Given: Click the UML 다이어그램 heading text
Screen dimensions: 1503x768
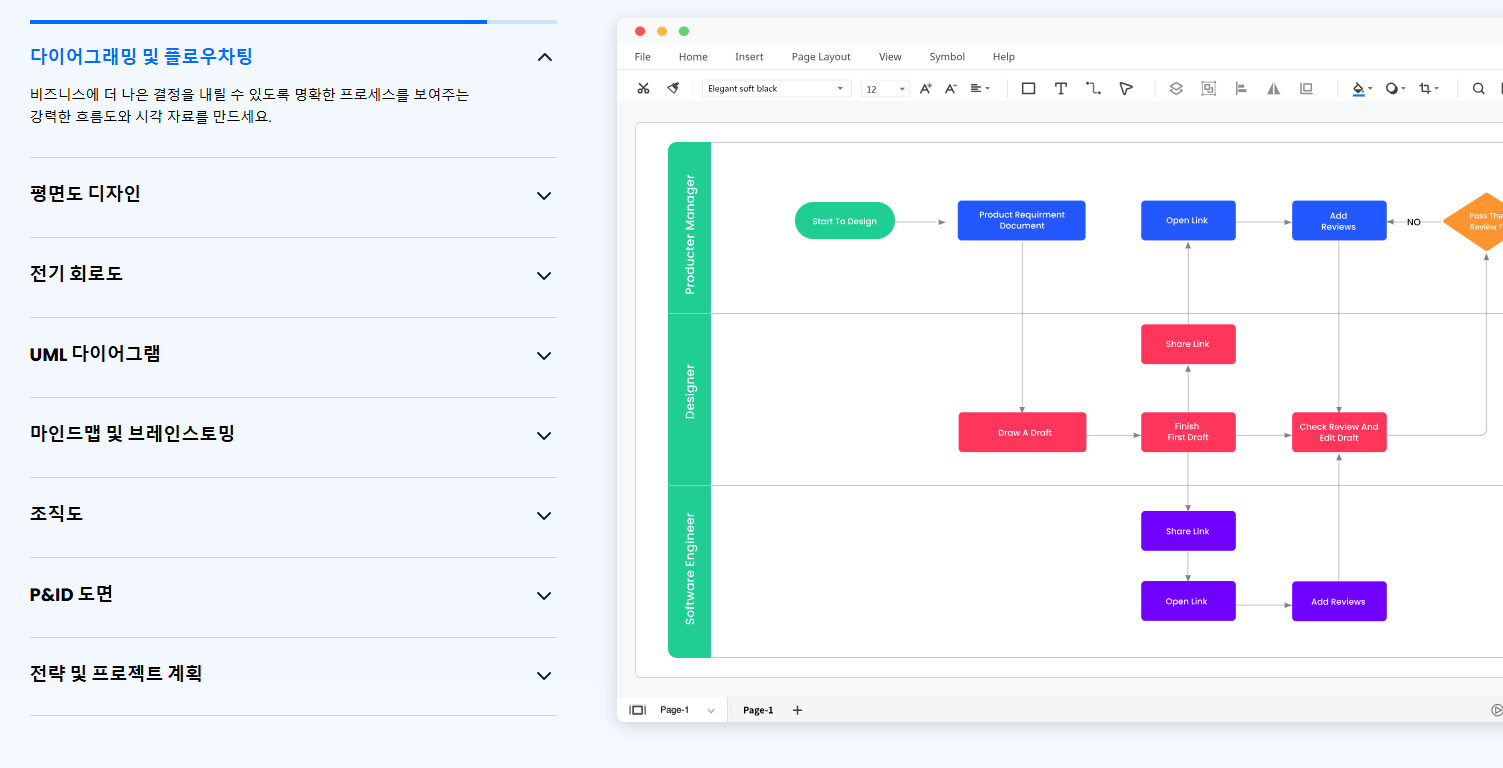Looking at the screenshot, I should [95, 354].
